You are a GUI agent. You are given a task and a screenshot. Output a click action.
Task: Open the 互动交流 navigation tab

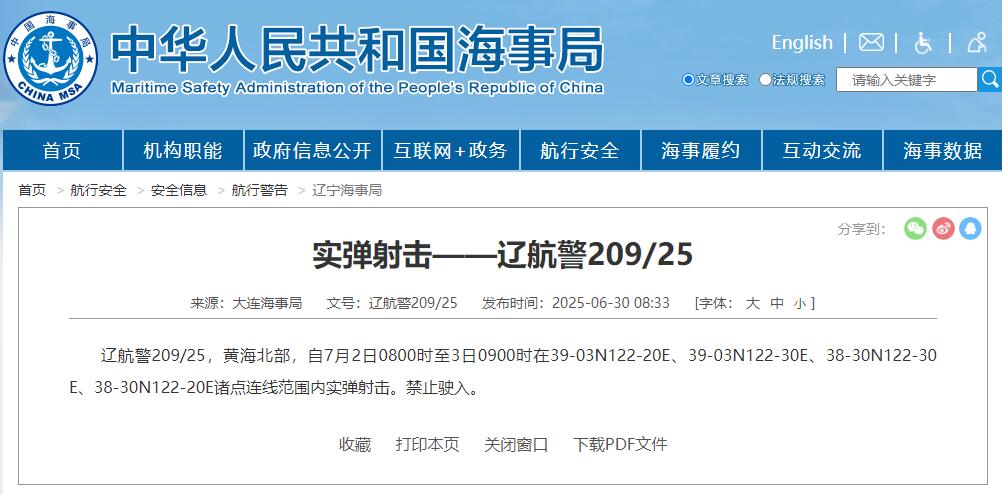[x=822, y=150]
